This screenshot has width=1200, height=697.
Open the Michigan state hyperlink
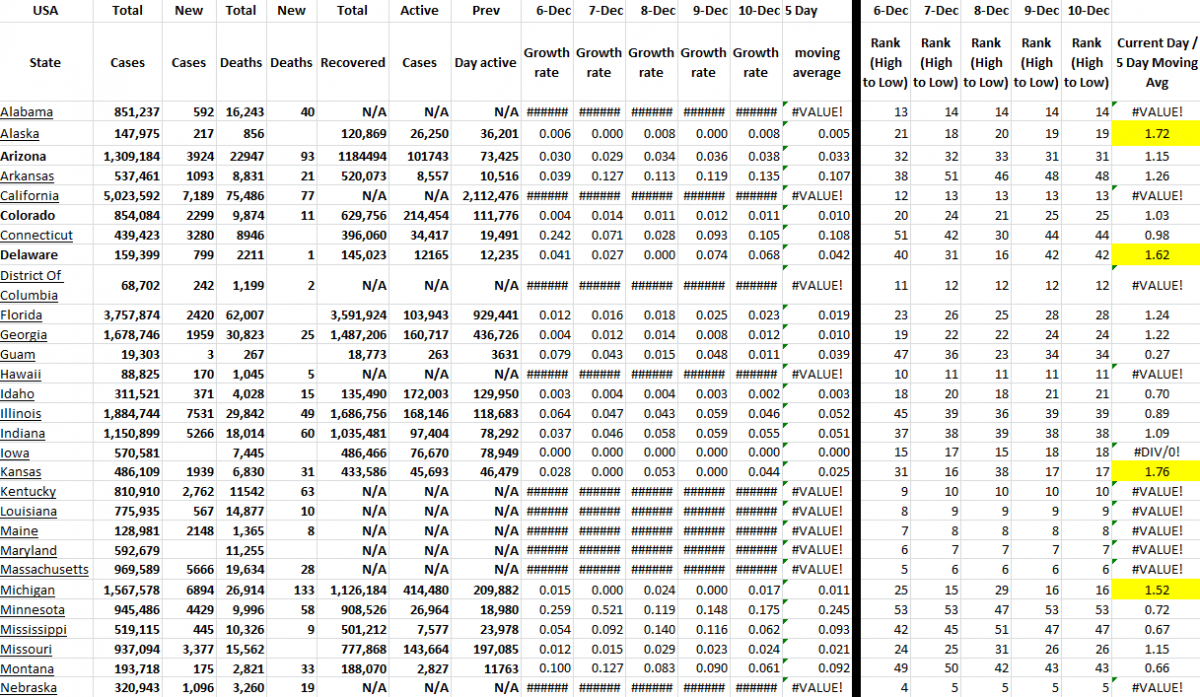coord(28,590)
